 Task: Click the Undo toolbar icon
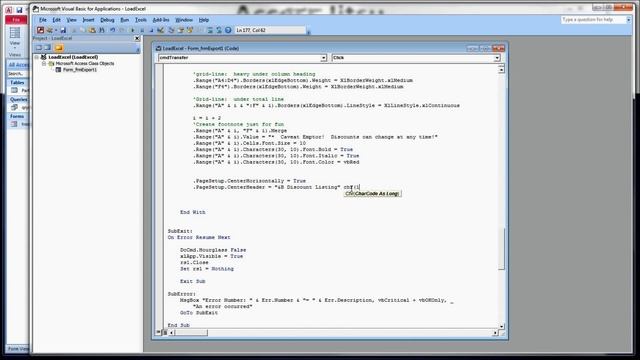tap(113, 30)
